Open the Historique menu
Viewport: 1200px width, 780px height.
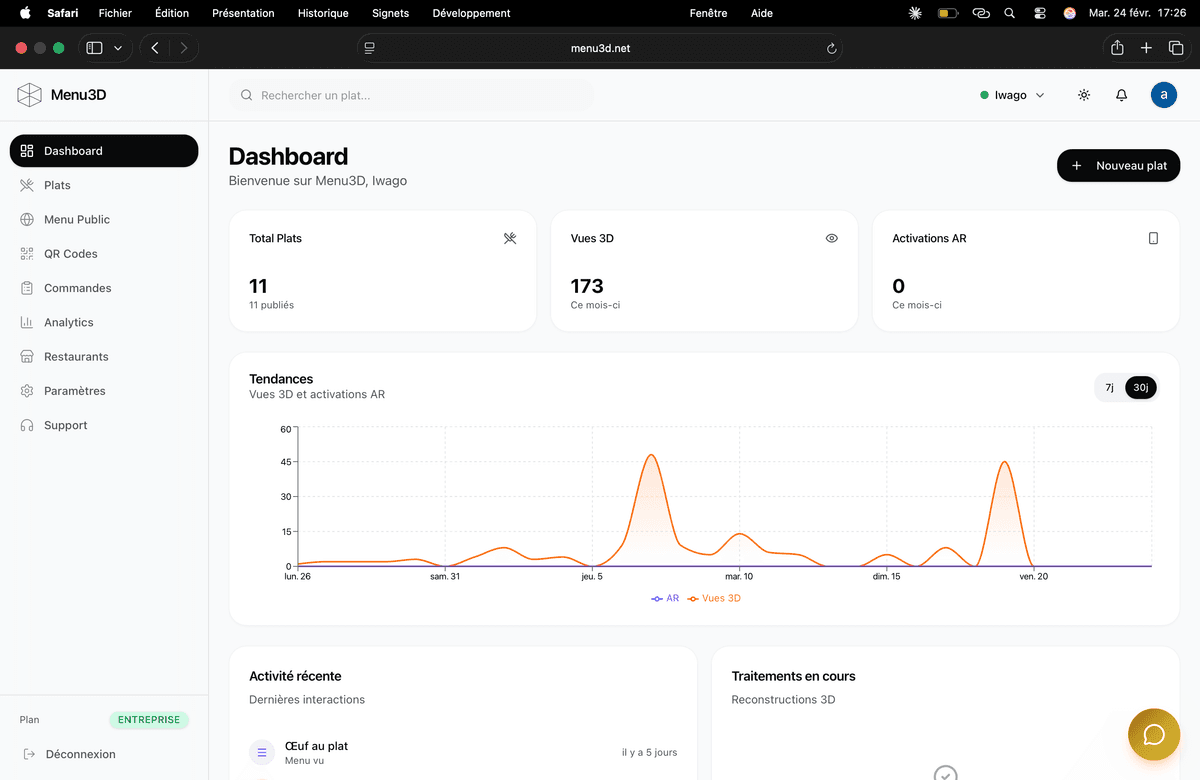323,13
